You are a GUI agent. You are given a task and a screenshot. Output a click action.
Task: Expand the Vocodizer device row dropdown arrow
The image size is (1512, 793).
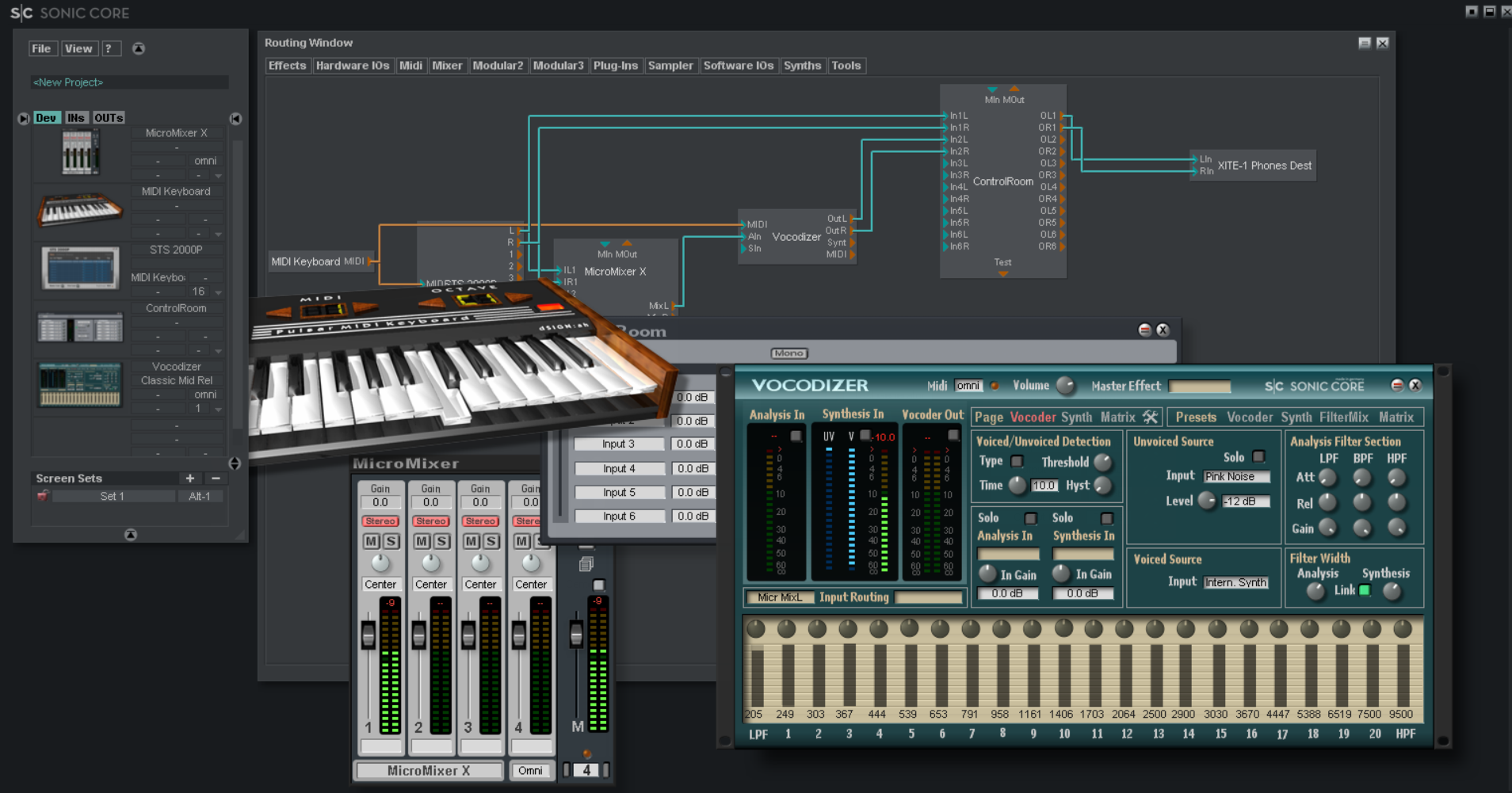[x=219, y=410]
